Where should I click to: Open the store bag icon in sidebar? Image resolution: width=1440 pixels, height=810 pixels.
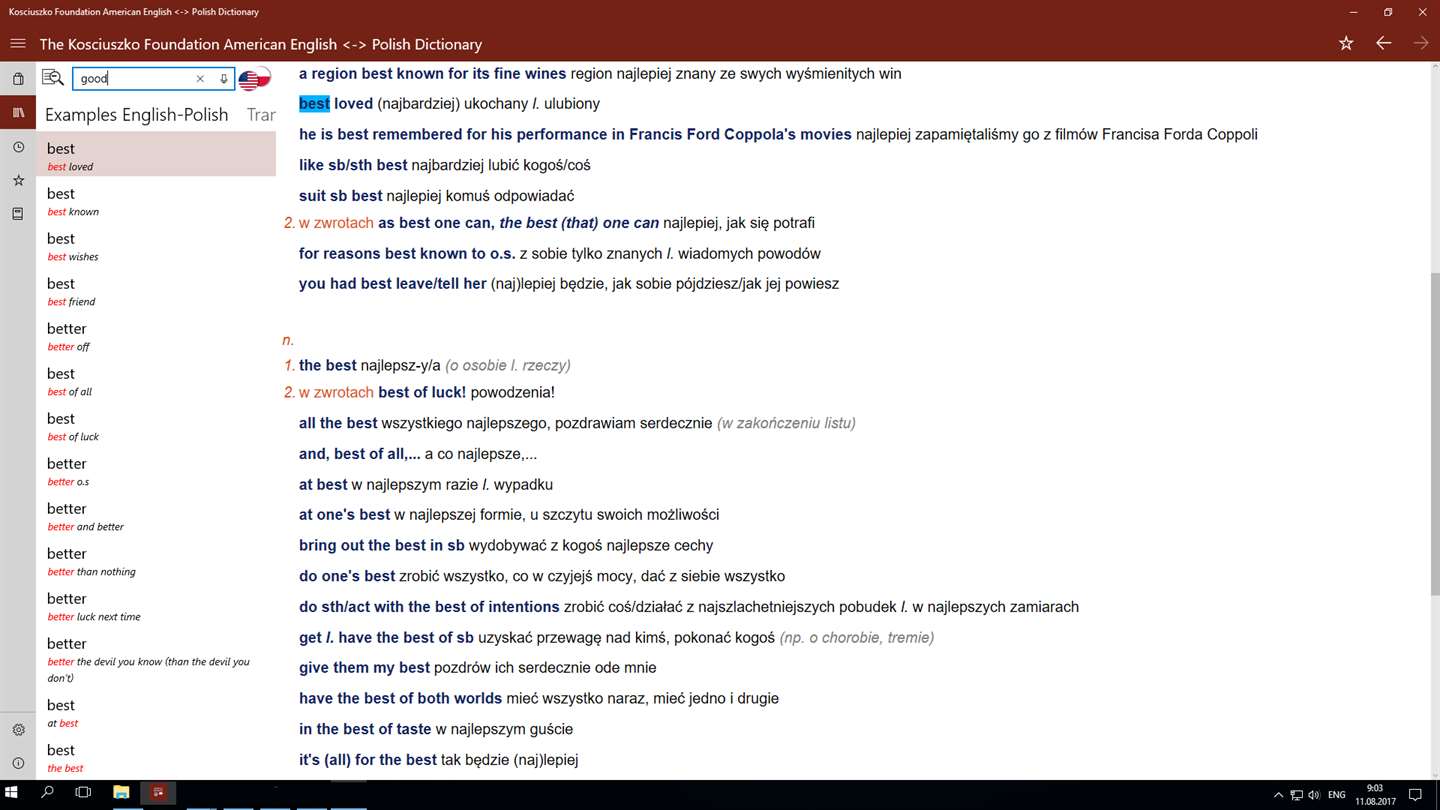tap(18, 79)
